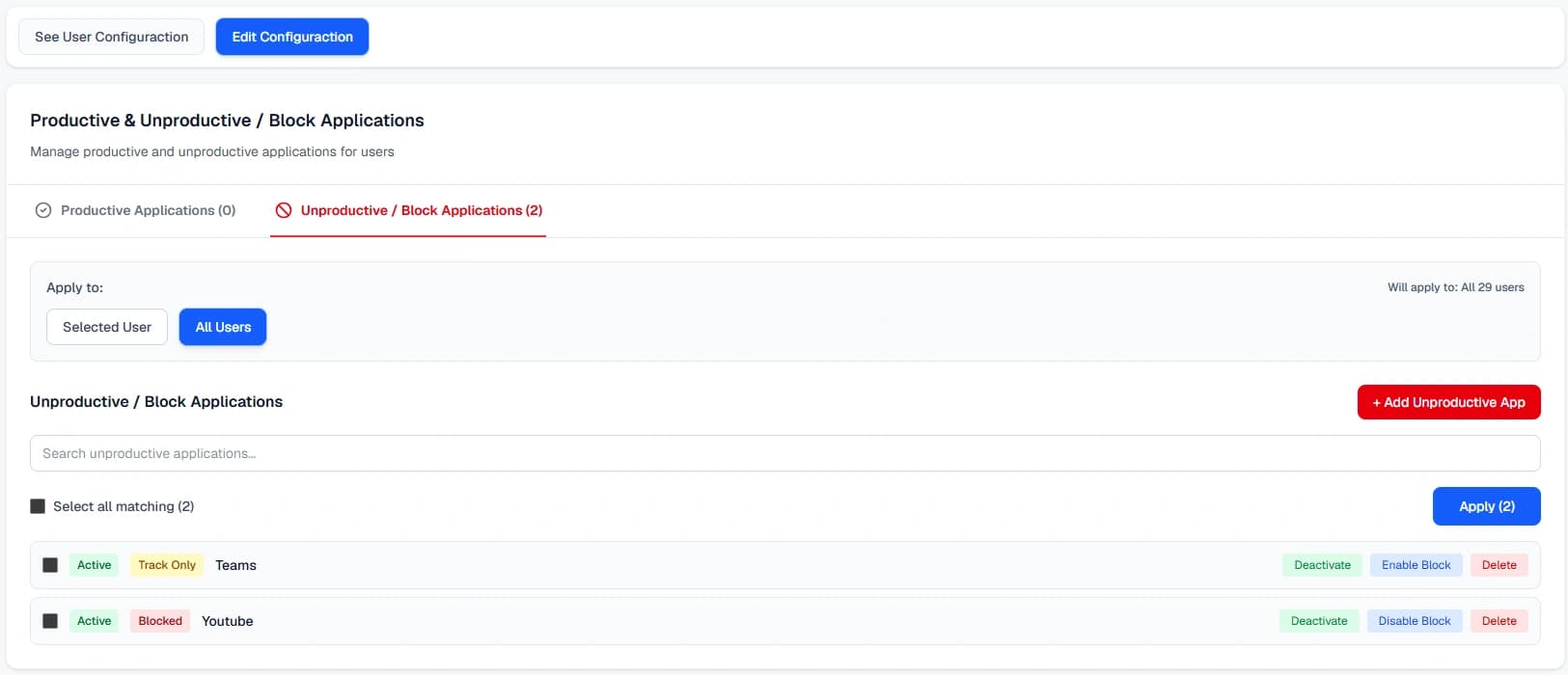Click the Apply (2) button
Screen dimensions: 1568x675
click(1486, 506)
